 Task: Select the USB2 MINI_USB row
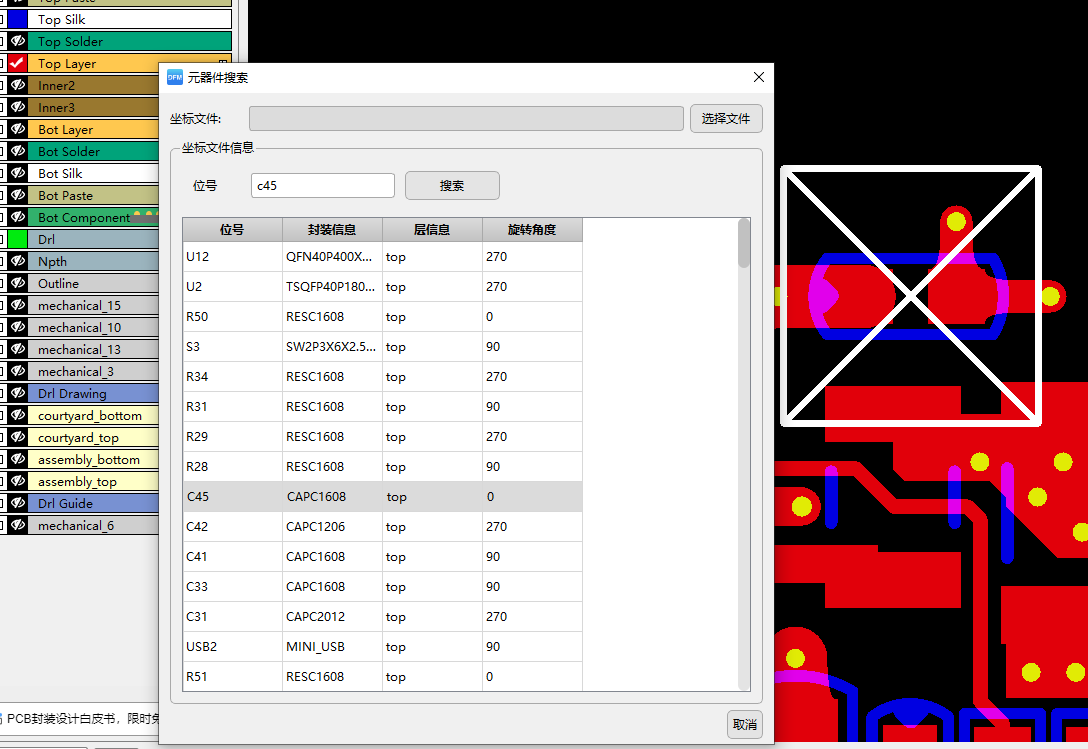tap(382, 647)
